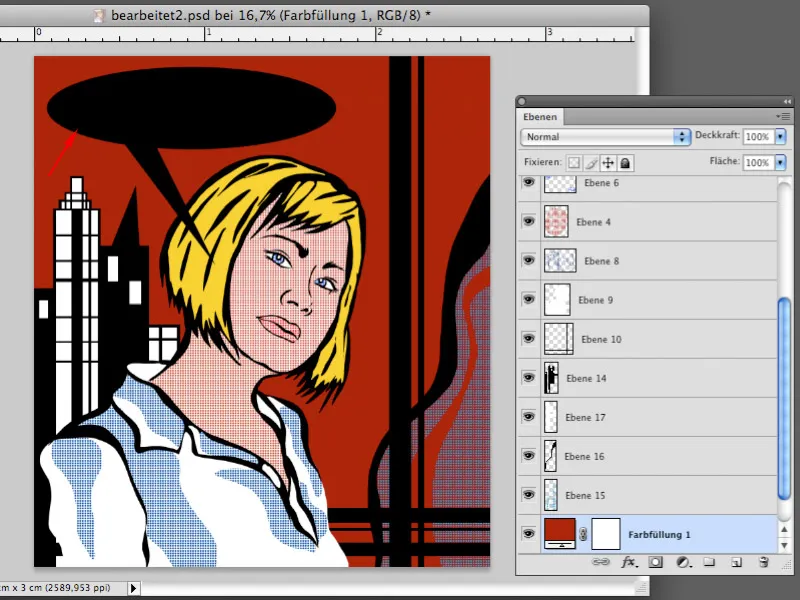Lock image pixels with brush icon
The image size is (800, 600).
pyautogui.click(x=591, y=163)
